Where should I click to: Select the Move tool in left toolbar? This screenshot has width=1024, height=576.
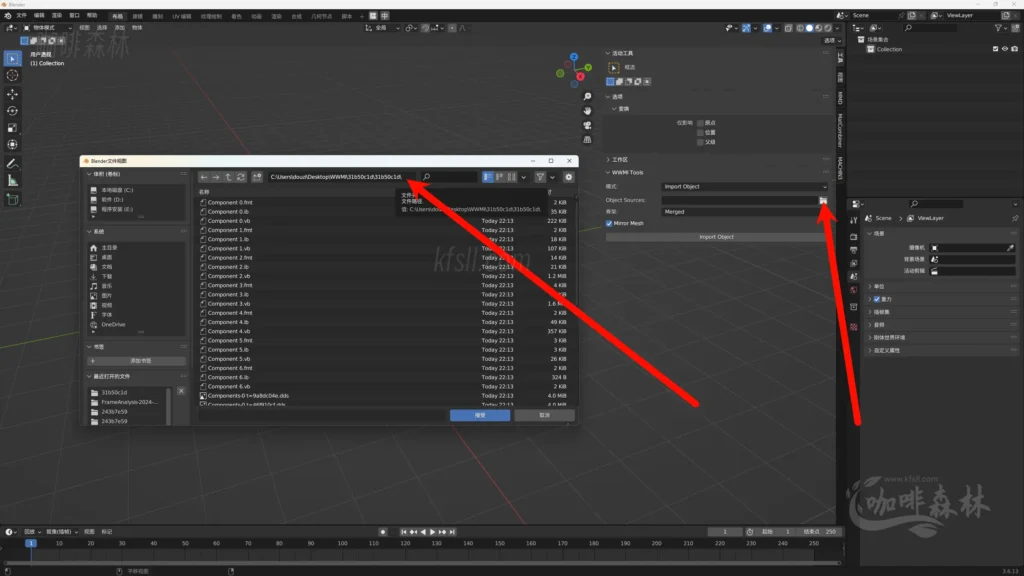[12, 93]
